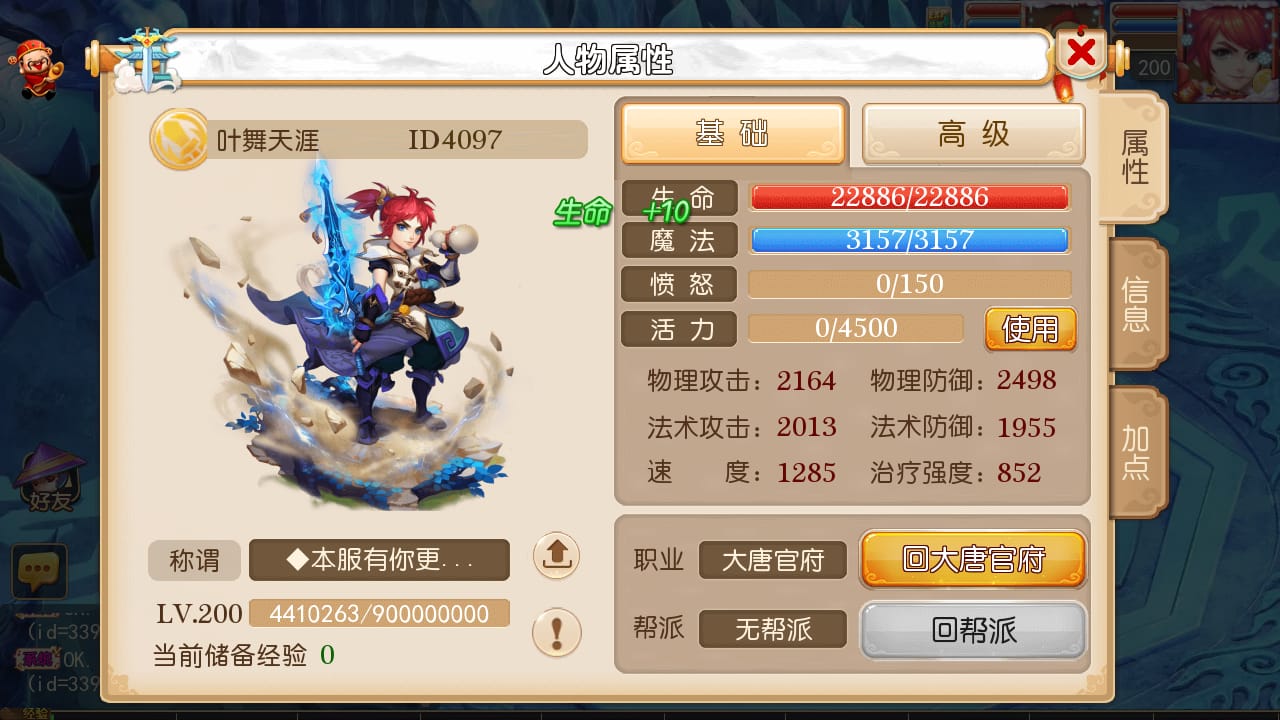Click the 回帮派 button

click(973, 630)
